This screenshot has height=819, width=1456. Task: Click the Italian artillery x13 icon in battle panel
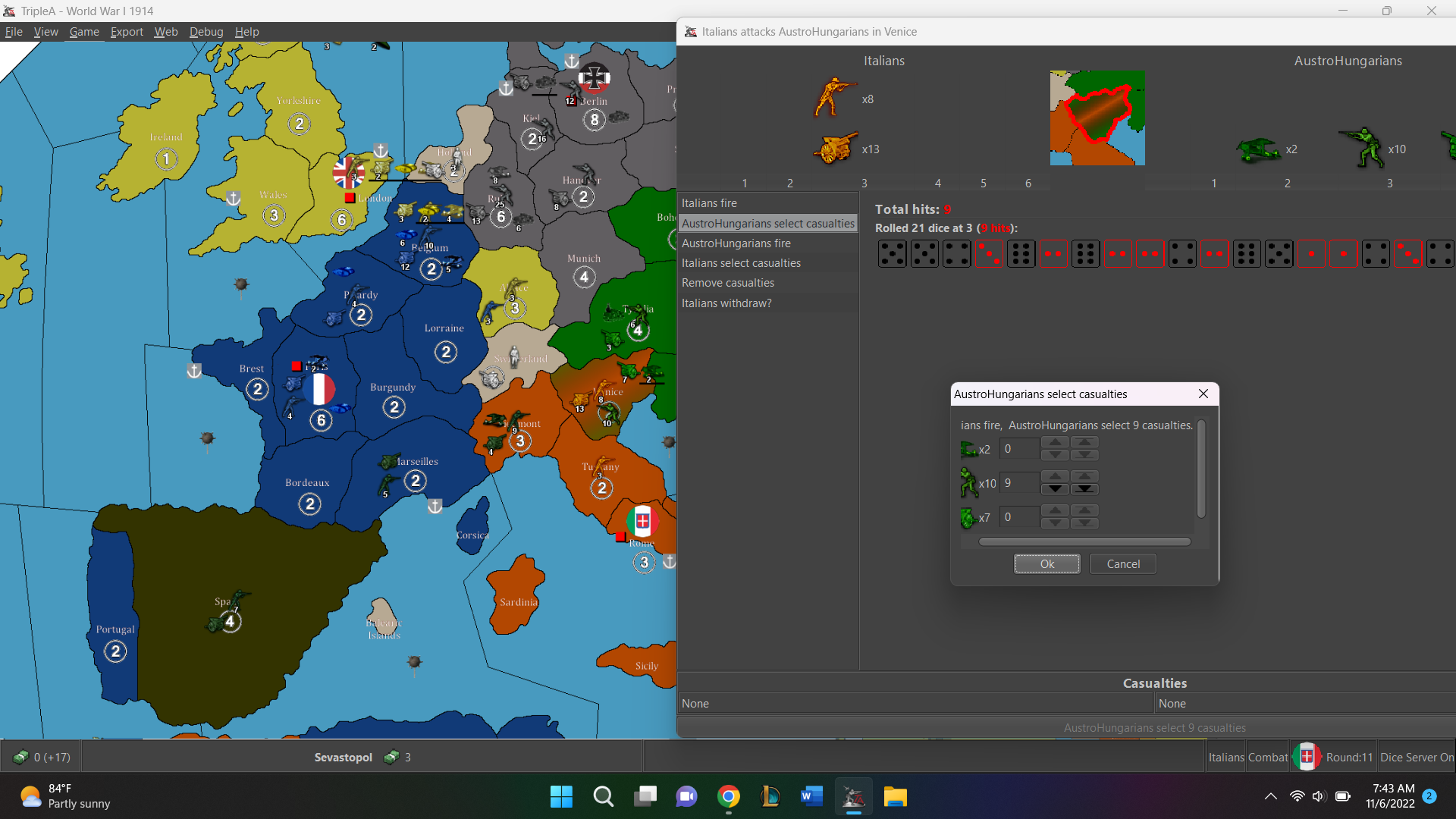835,149
